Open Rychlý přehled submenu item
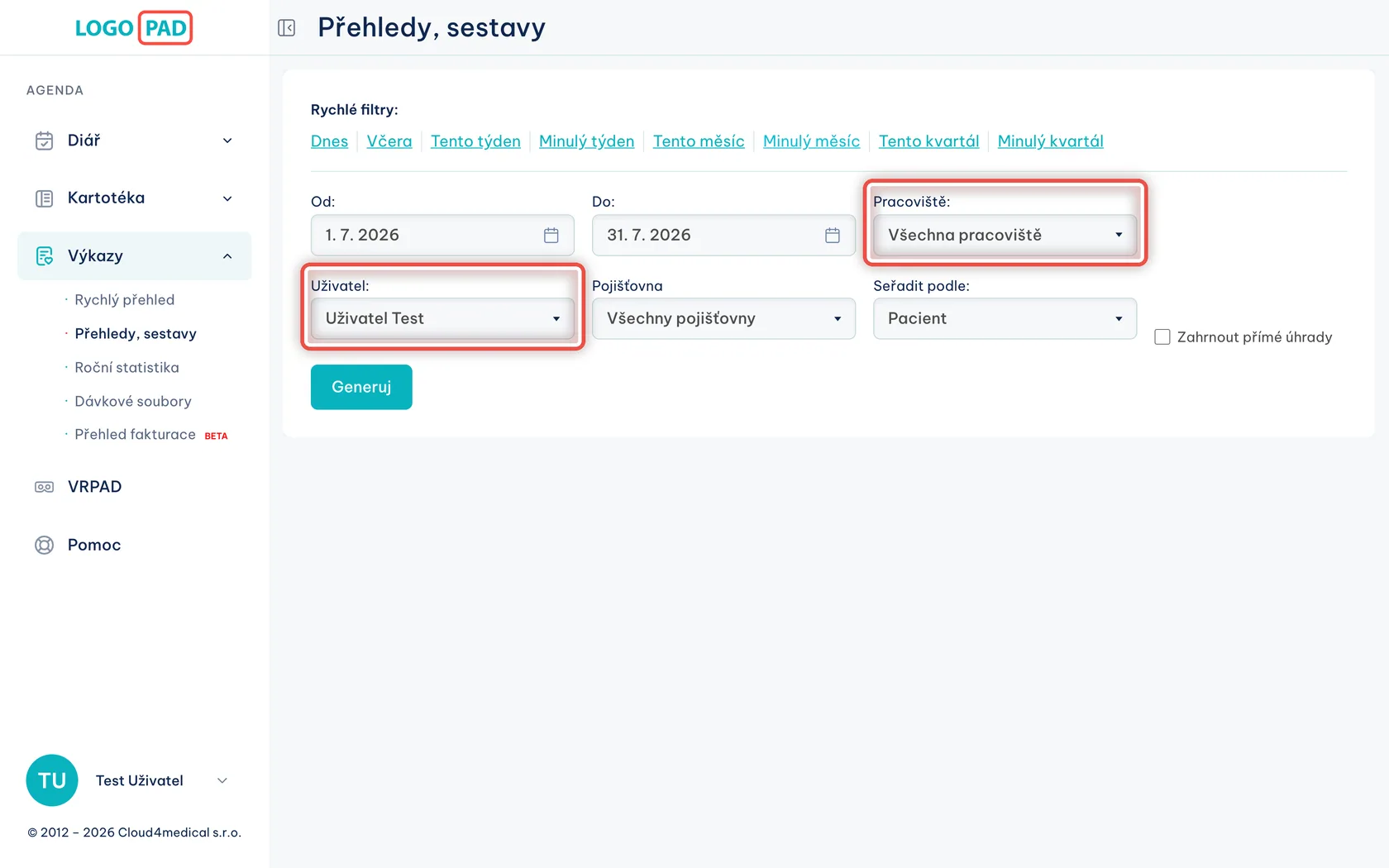Screen dimensions: 1389x868 [x=125, y=300]
